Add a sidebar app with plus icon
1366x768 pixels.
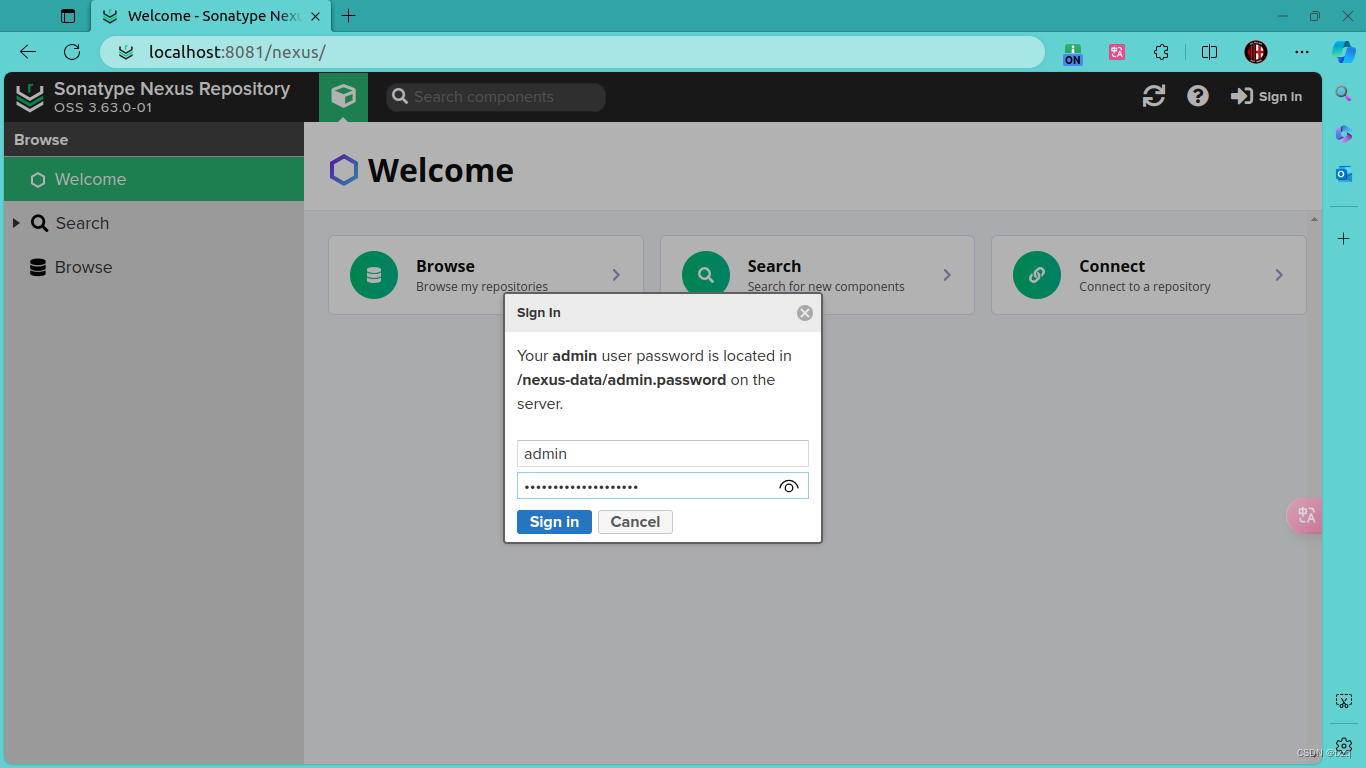point(1344,238)
